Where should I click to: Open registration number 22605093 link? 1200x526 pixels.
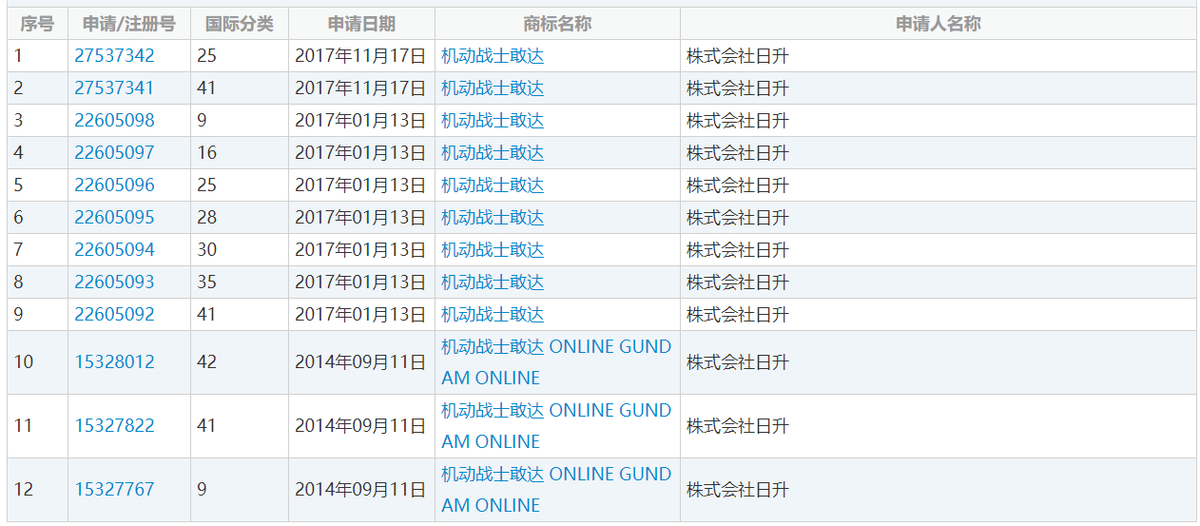point(114,282)
